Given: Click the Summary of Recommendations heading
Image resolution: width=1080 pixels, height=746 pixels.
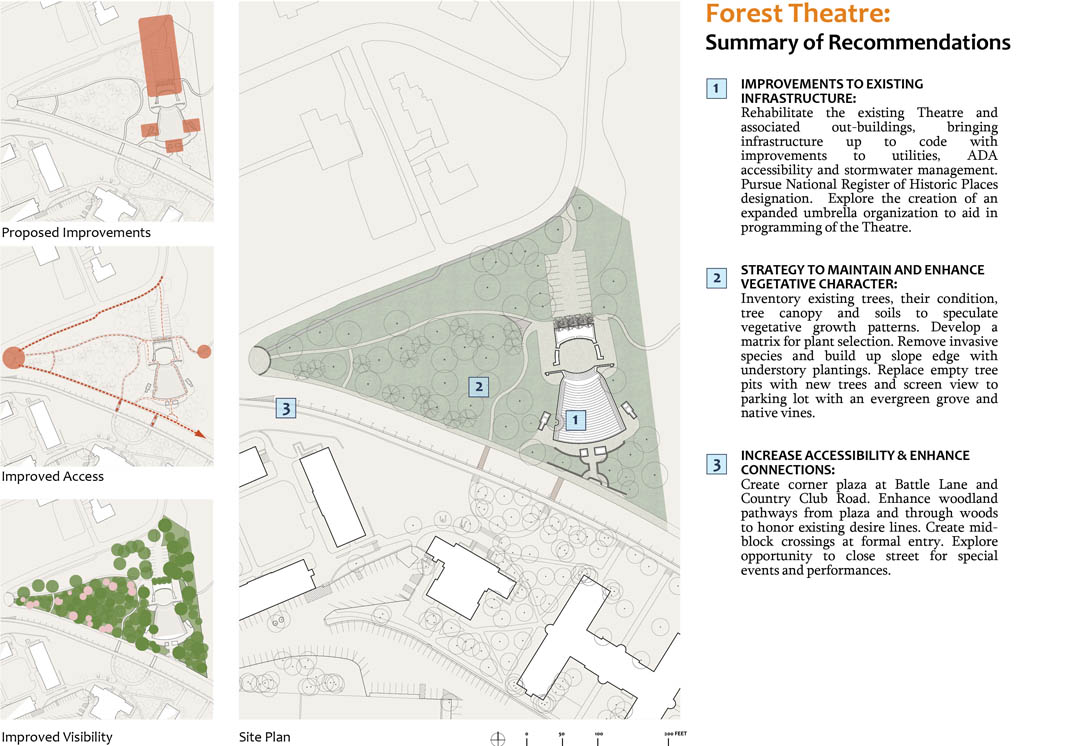Looking at the screenshot, I should tap(858, 42).
